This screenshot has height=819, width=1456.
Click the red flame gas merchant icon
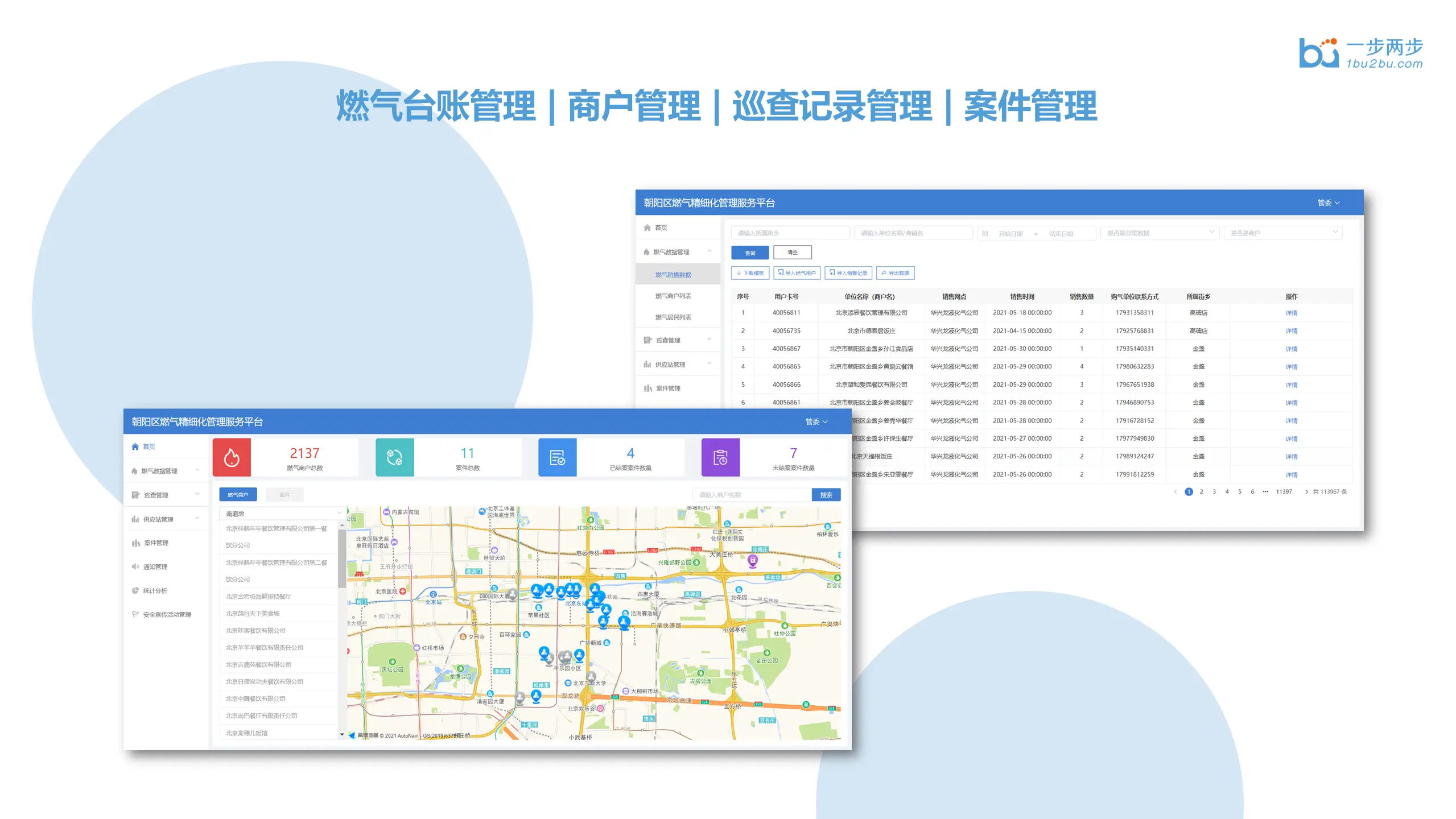(x=232, y=457)
